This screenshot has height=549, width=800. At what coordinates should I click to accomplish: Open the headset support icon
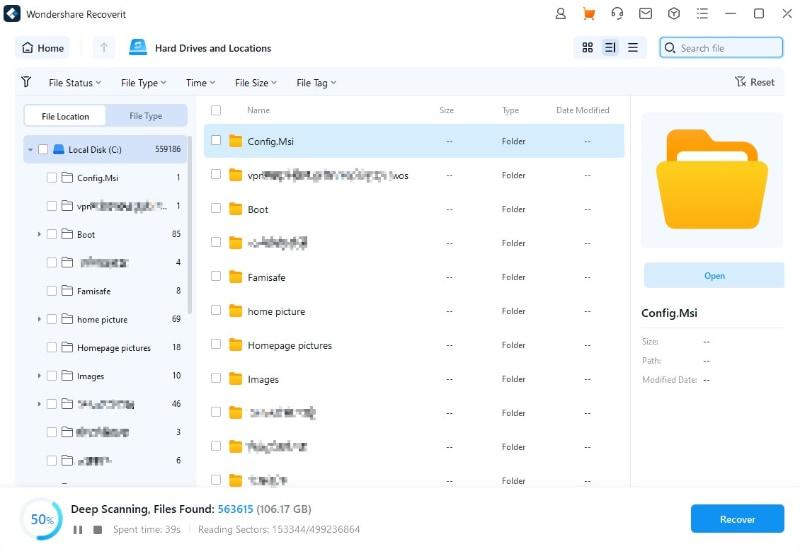click(x=617, y=14)
